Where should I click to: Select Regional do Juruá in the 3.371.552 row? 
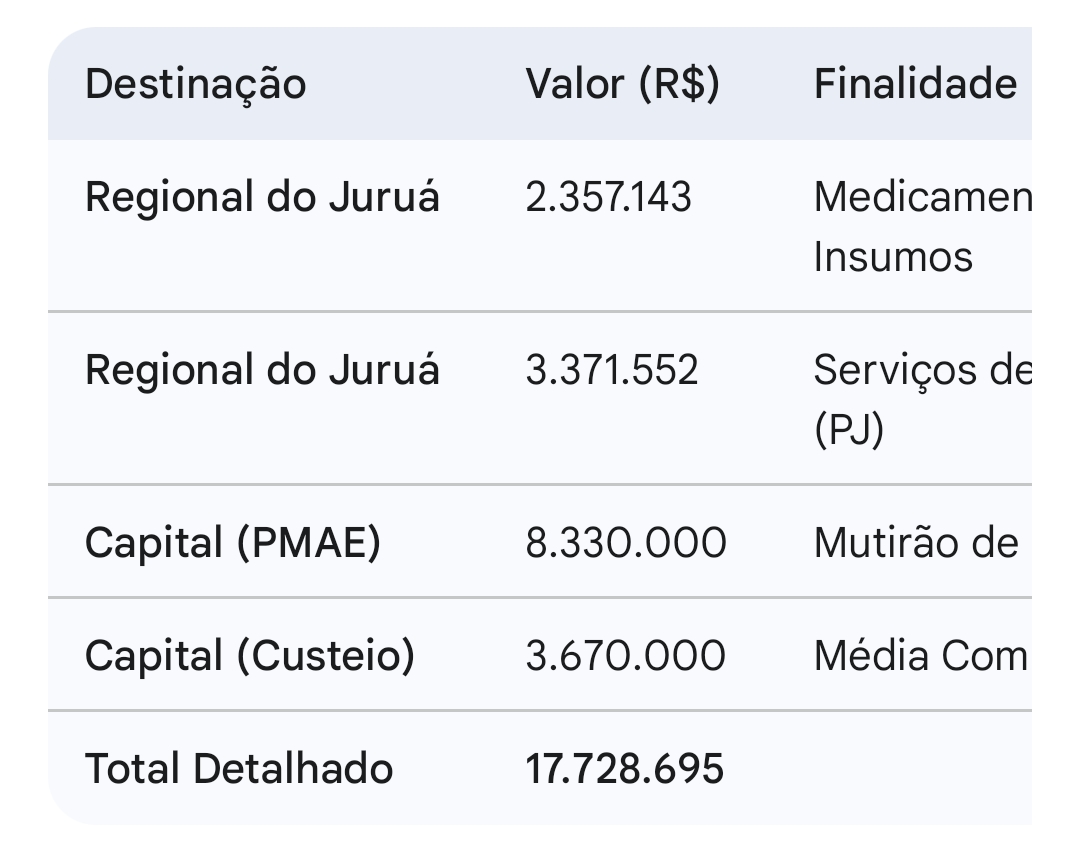[x=262, y=371]
